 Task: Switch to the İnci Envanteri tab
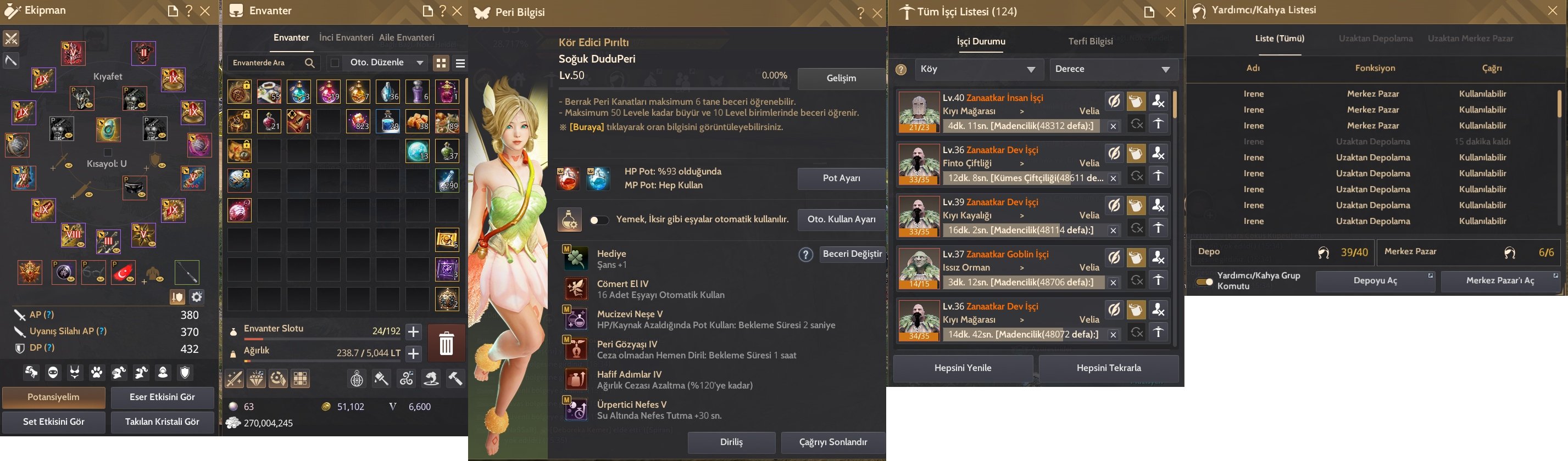coord(346,38)
